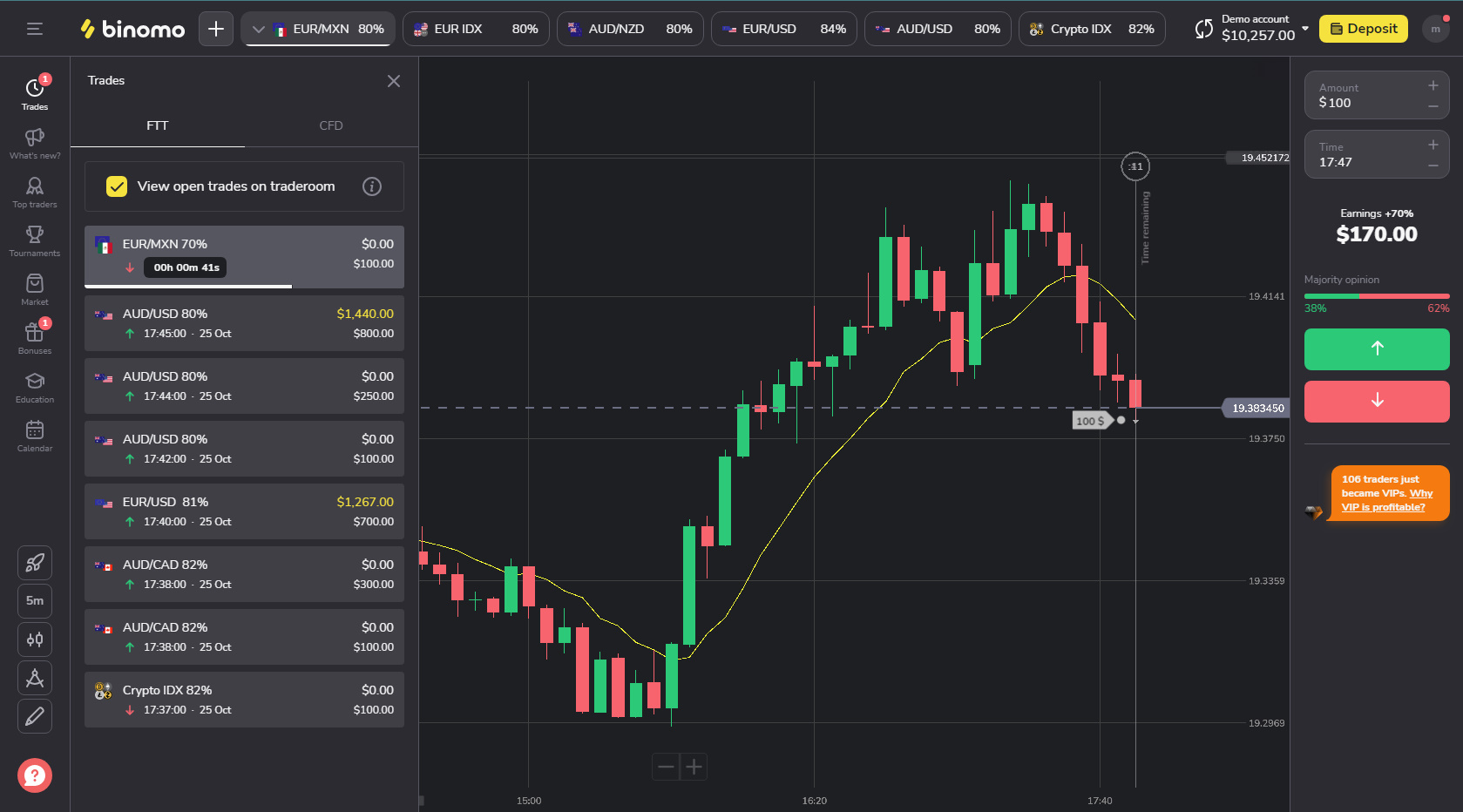Expand the Demo account dropdown
This screenshot has height=812, width=1463.
1305,29
